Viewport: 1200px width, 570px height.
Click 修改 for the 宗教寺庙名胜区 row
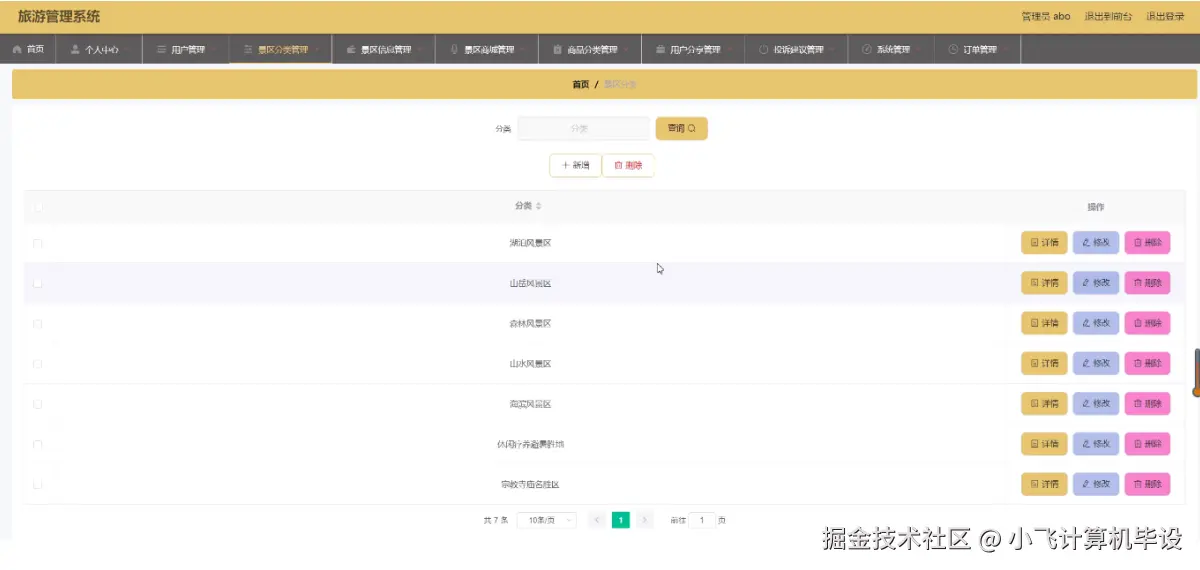tap(1096, 484)
